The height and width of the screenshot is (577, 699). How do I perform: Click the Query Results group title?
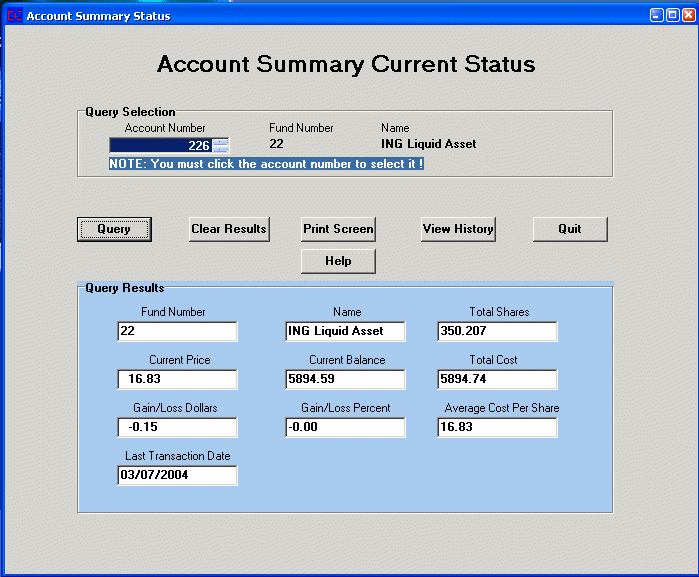point(125,288)
